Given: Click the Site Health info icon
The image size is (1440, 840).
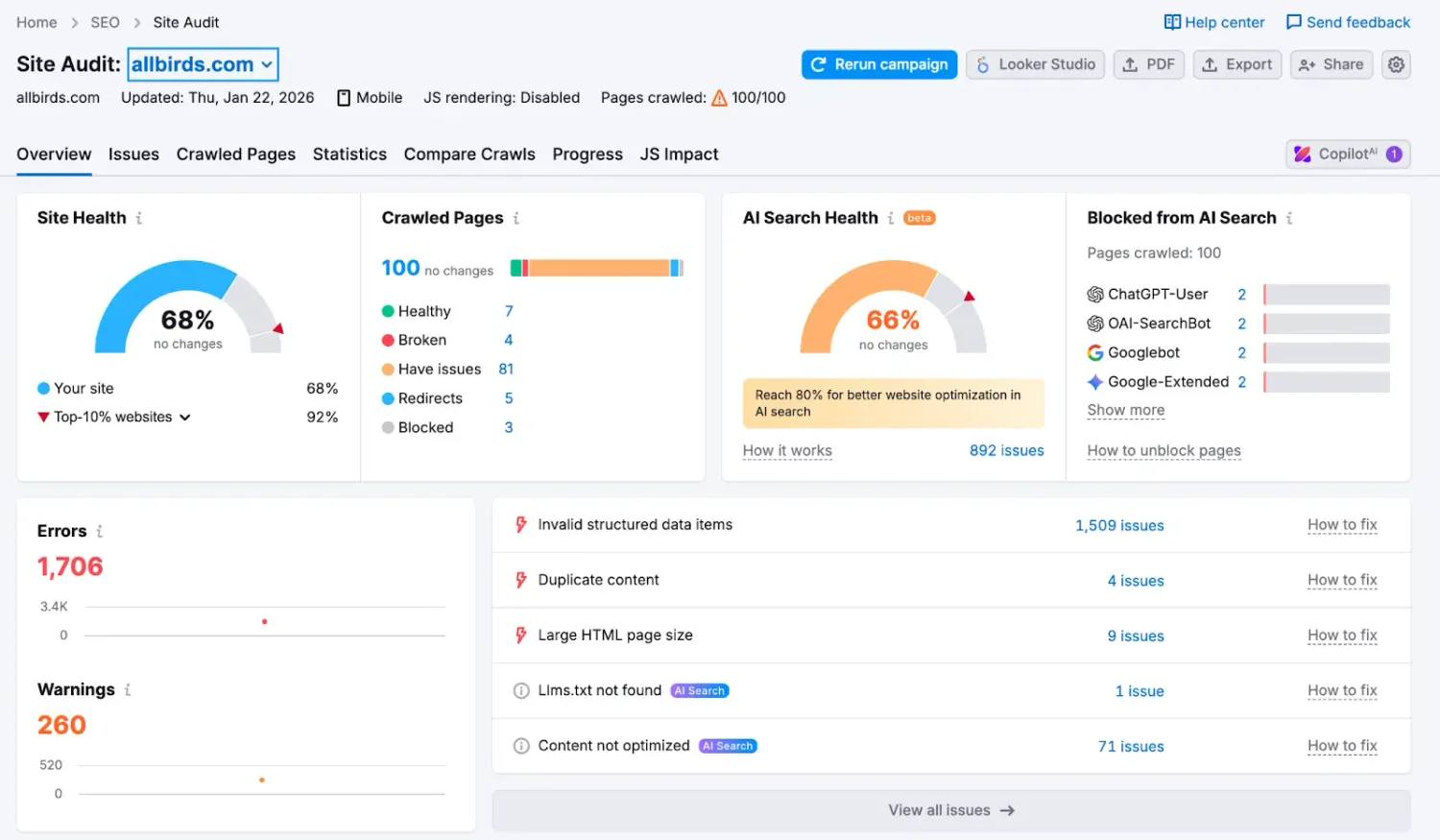Looking at the screenshot, I should [139, 218].
